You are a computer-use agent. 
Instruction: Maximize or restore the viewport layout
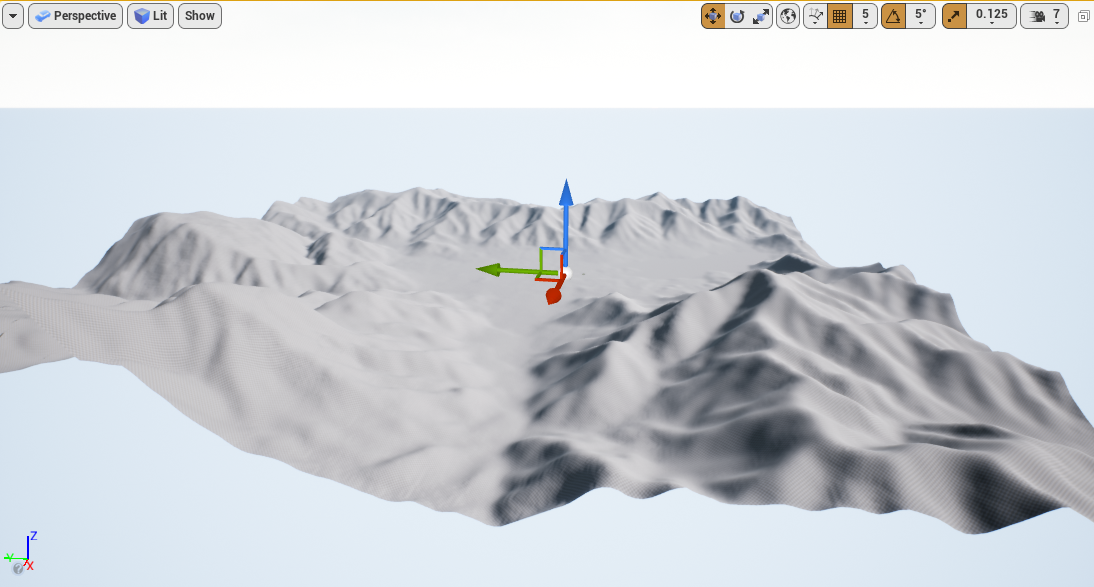(x=1084, y=16)
